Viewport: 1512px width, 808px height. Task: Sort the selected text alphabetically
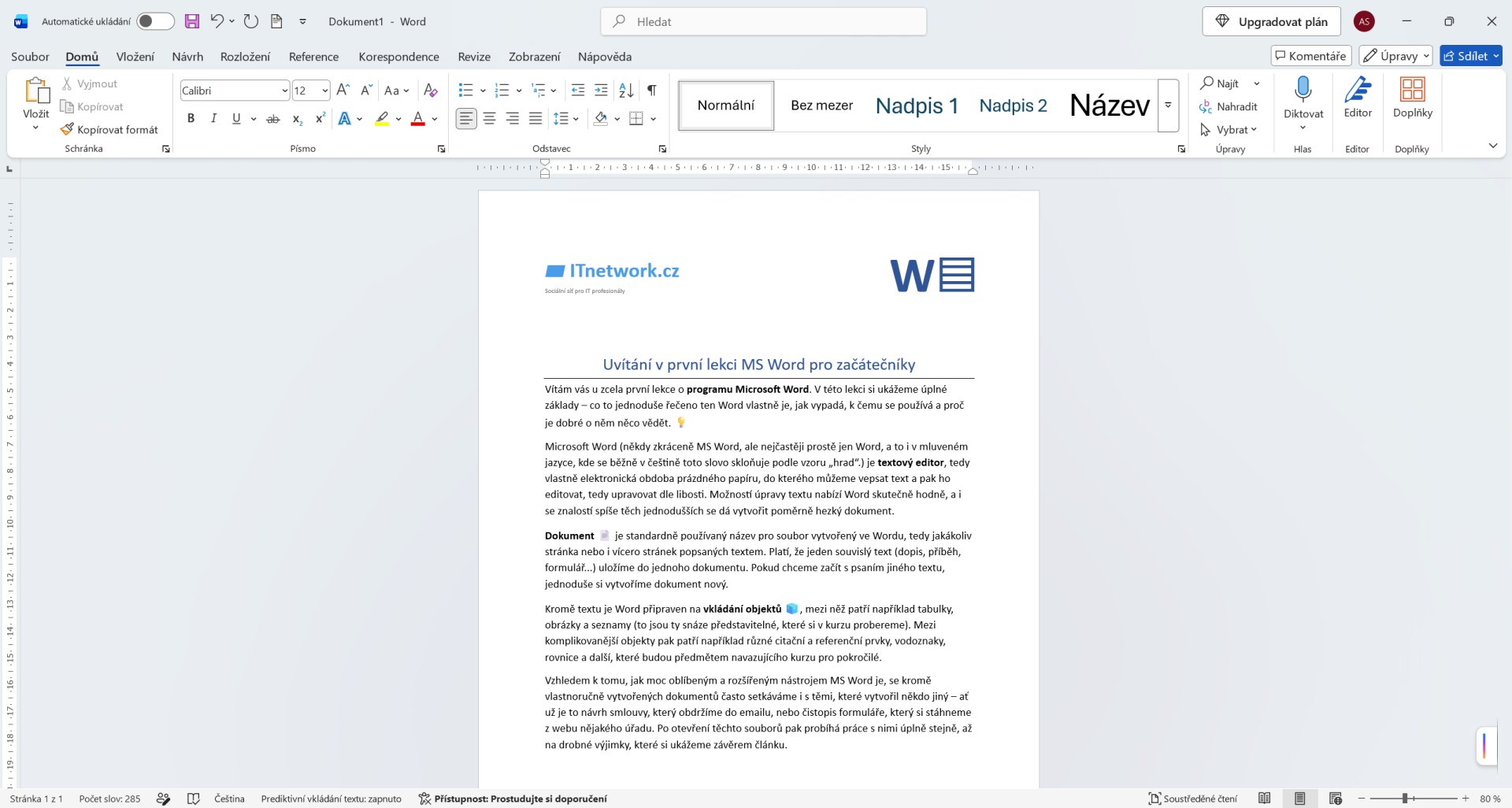point(626,90)
